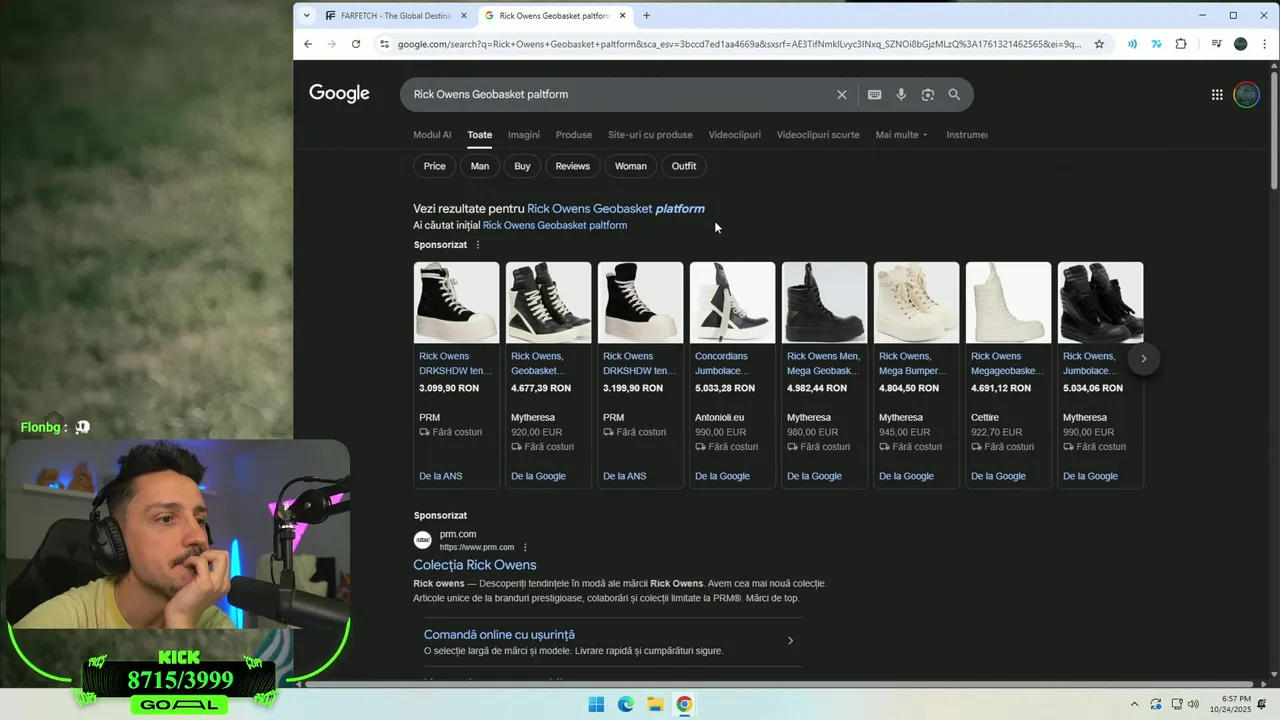Viewport: 1280px width, 720px height.
Task: Open the media controls icon in toolbar
Action: click(1216, 44)
